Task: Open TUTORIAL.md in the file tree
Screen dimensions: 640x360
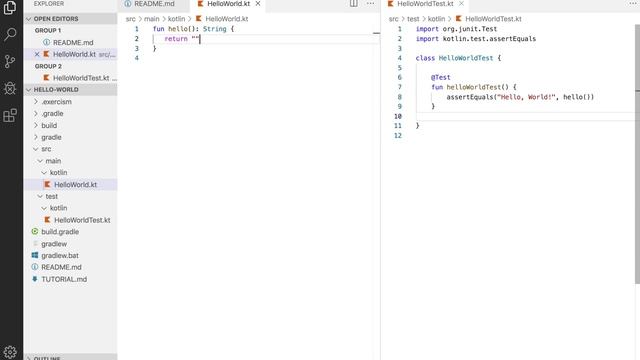Action: [64, 279]
